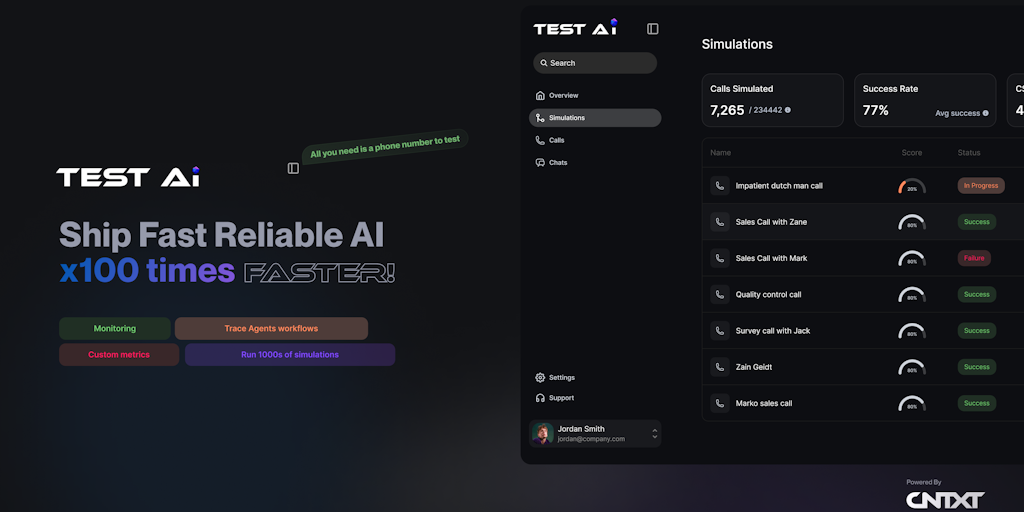The height and width of the screenshot is (512, 1024).
Task: Click the info icon next to 234442
Action: click(788, 110)
